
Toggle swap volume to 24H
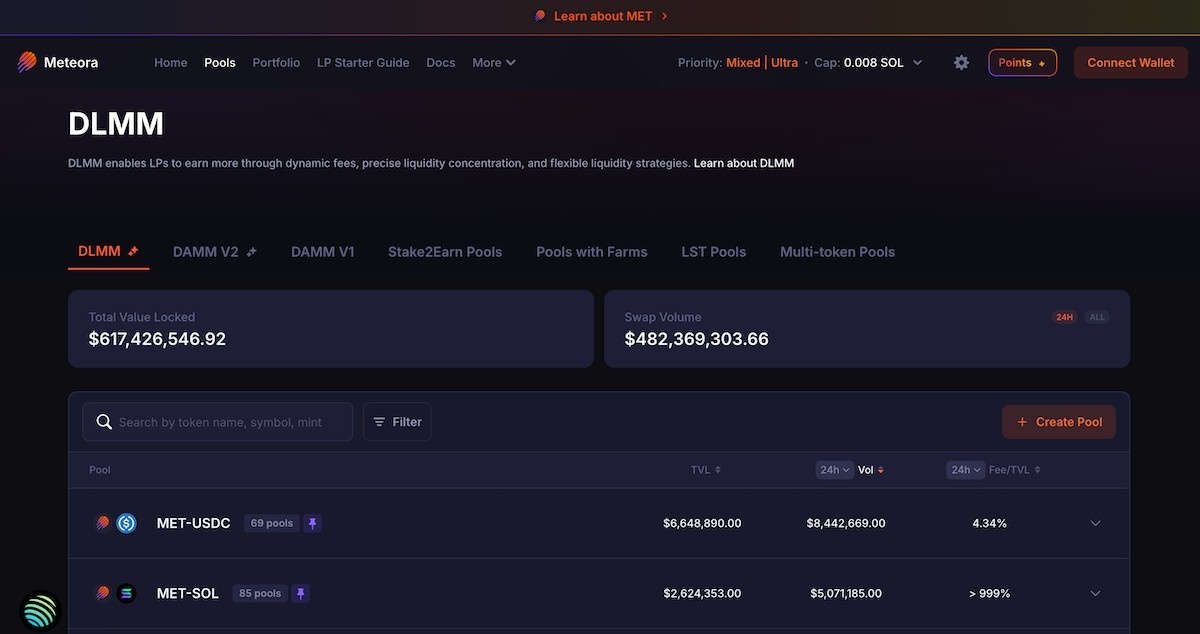[1064, 317]
